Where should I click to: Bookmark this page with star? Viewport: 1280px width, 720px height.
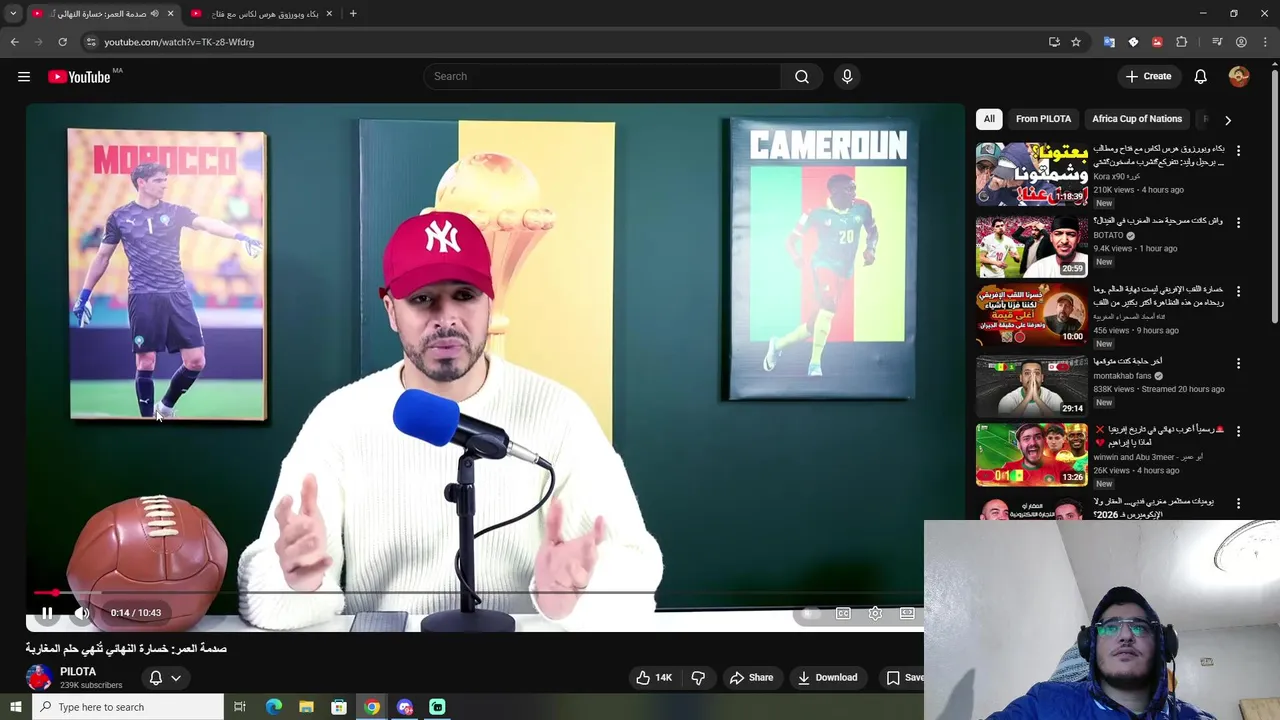coord(1076,42)
